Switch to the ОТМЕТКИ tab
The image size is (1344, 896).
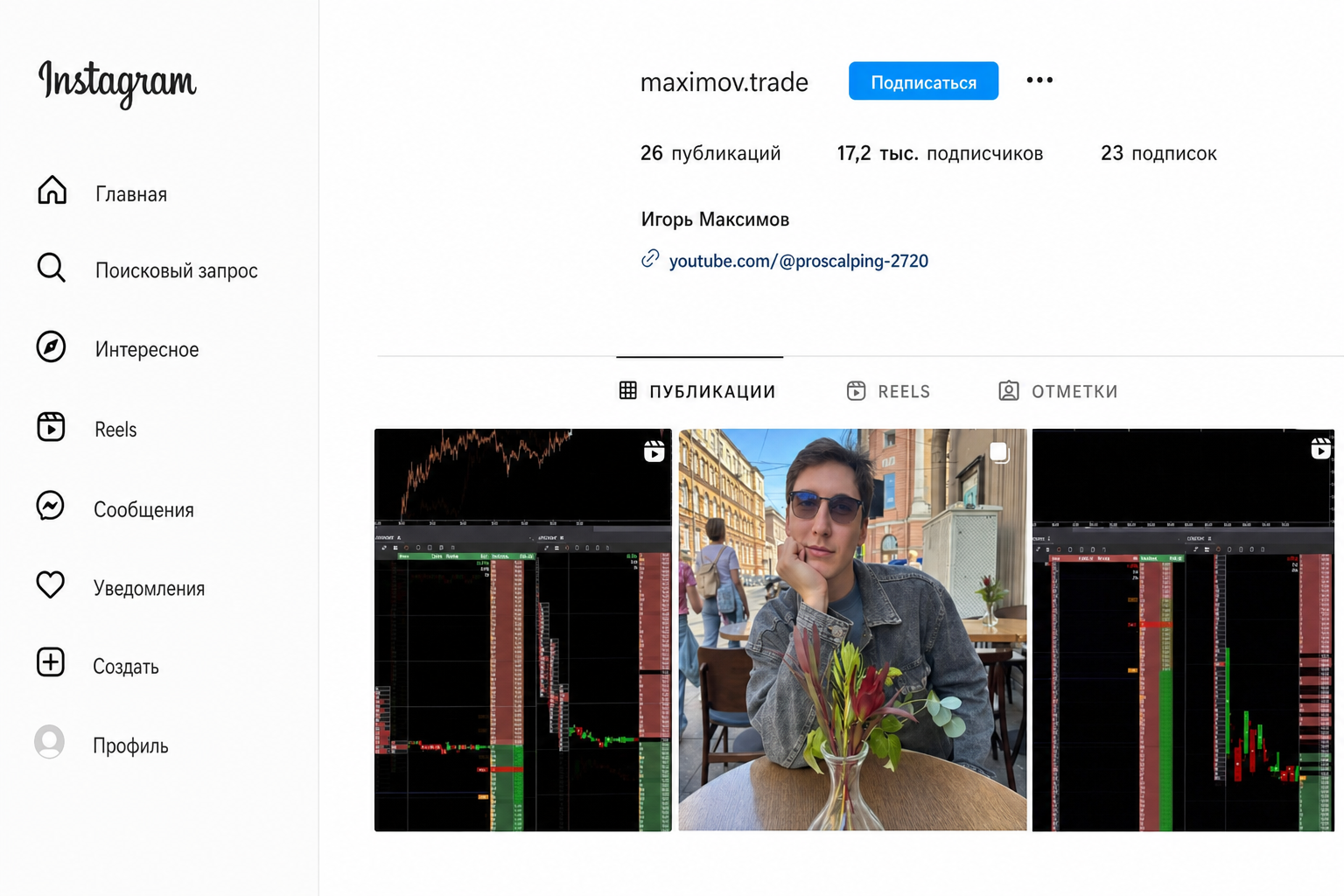click(1058, 391)
